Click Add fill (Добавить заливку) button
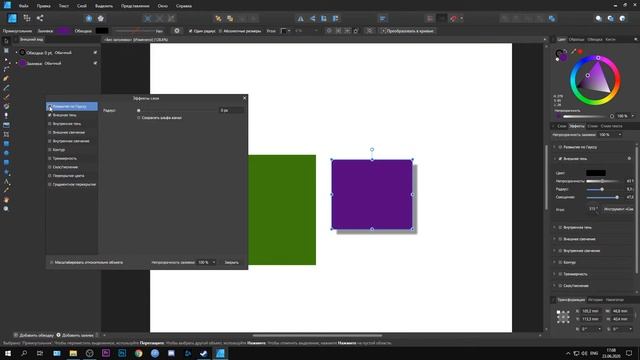 [75, 335]
